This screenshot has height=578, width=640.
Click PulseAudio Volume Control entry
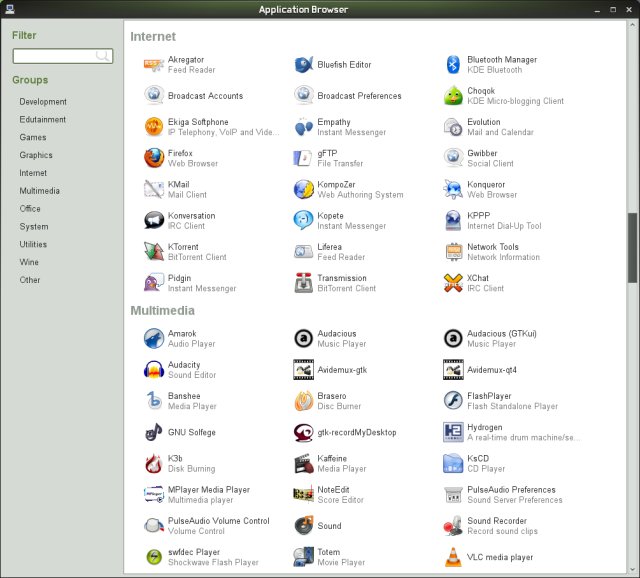207,526
